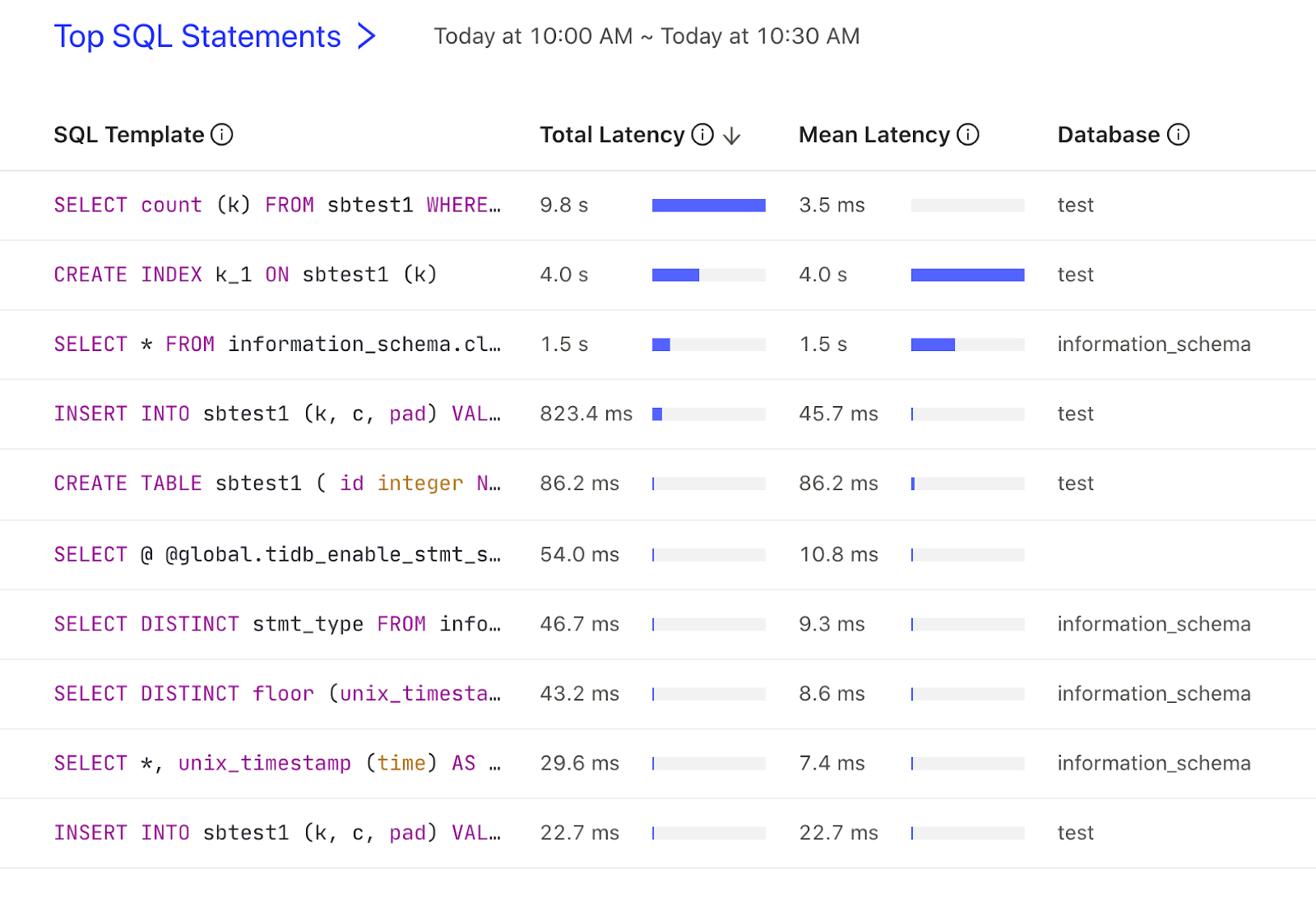The width and height of the screenshot is (1316, 906).
Task: Open Top SQL Statements chevron arrow
Action: point(367,36)
